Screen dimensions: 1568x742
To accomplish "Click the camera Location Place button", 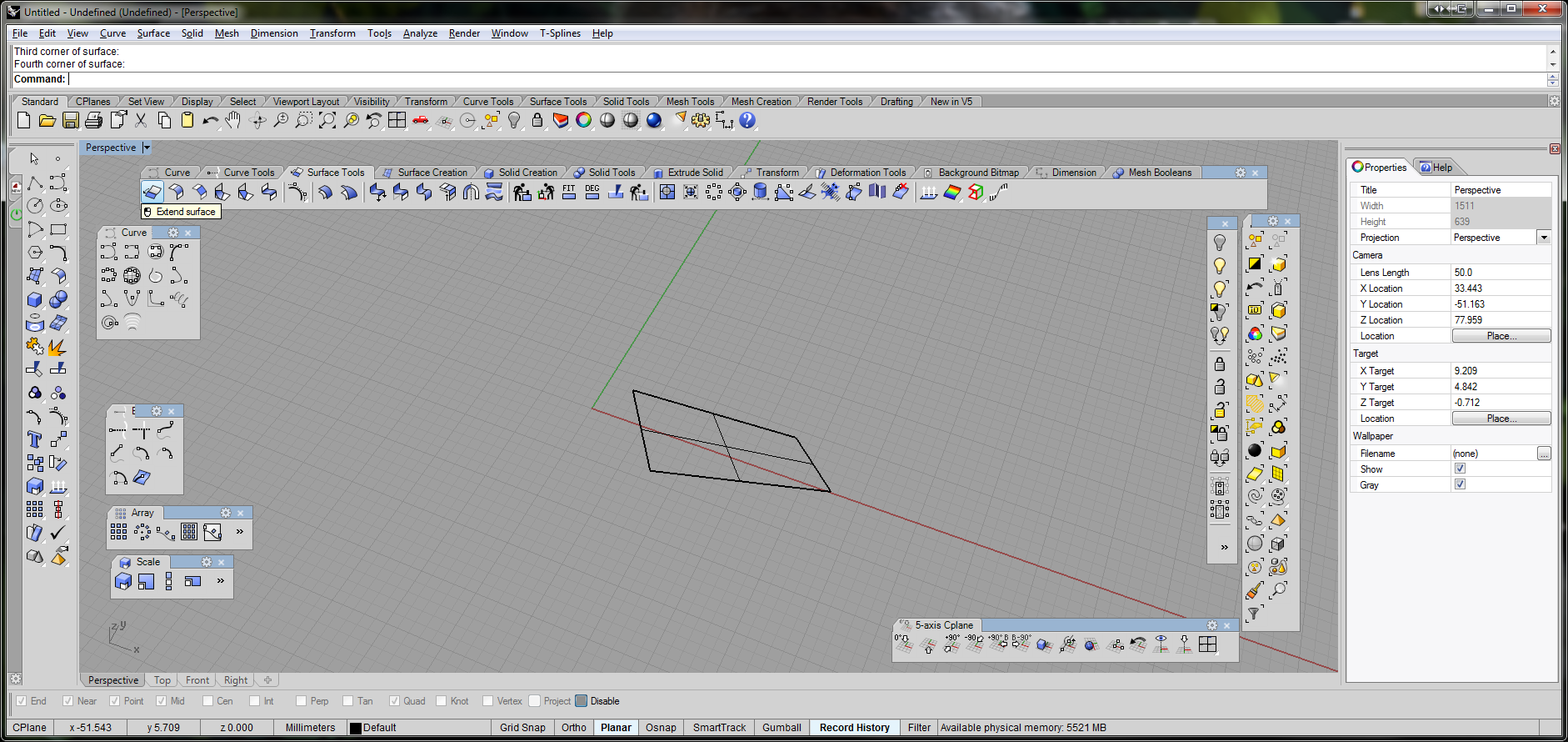I will 1501,336.
